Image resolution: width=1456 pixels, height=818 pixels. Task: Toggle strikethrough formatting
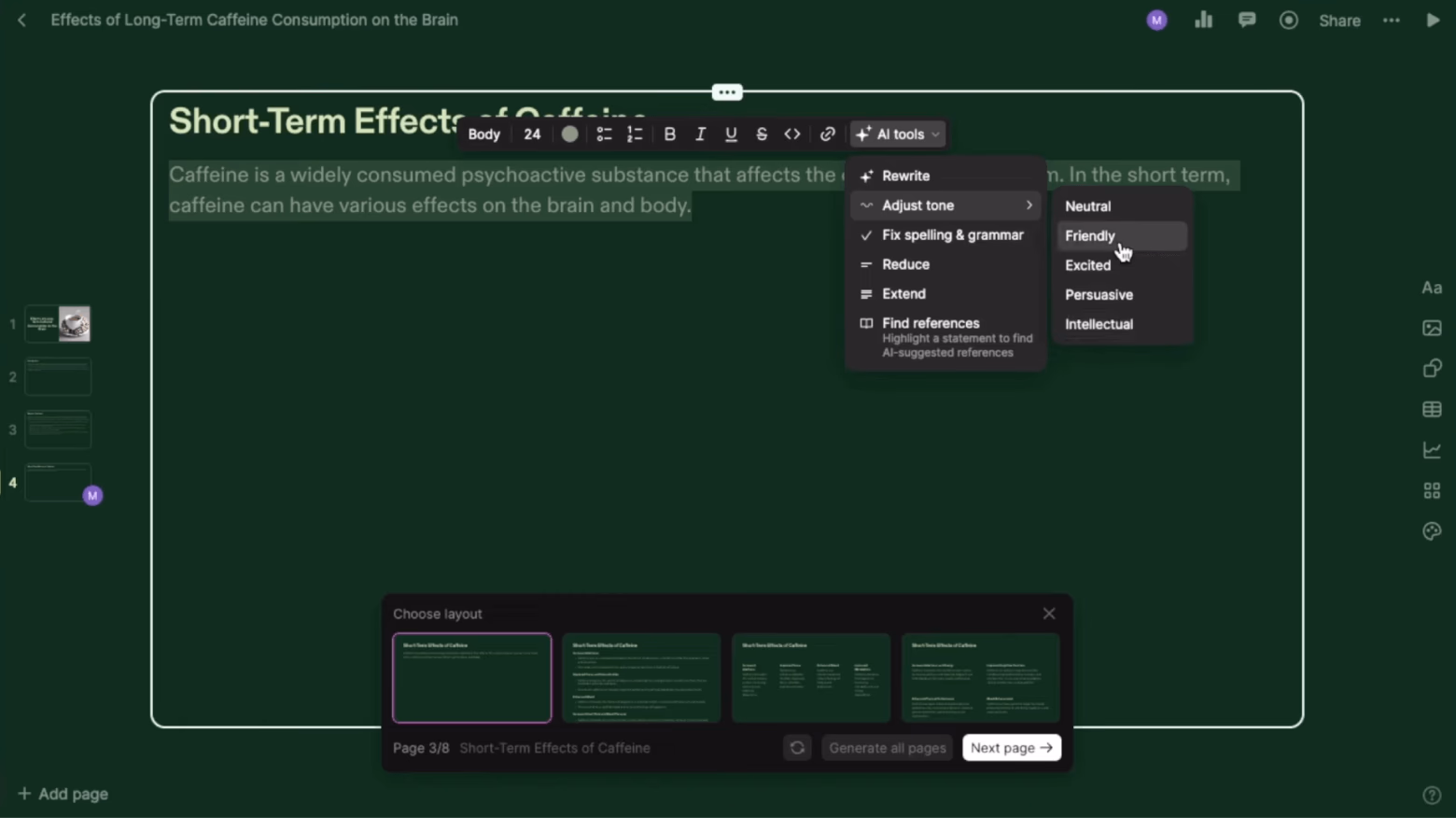coord(762,134)
